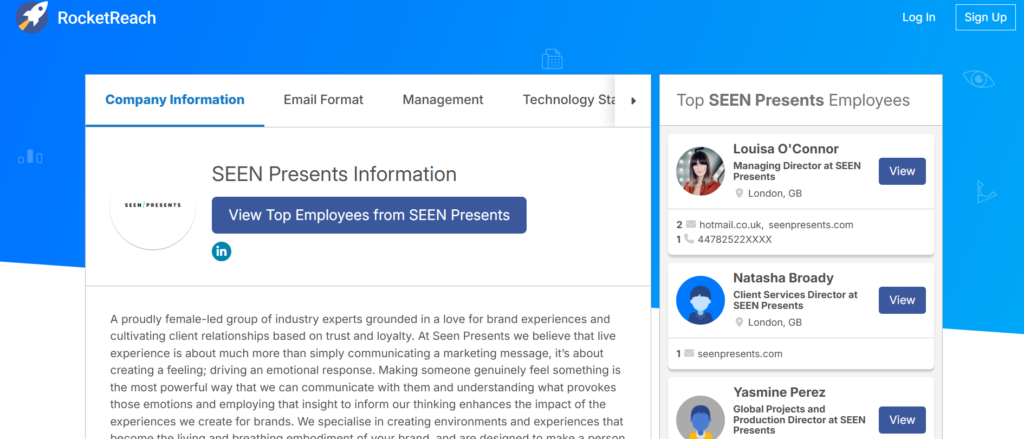
Task: Click the name Yasmine Perez
Action: tap(779, 392)
